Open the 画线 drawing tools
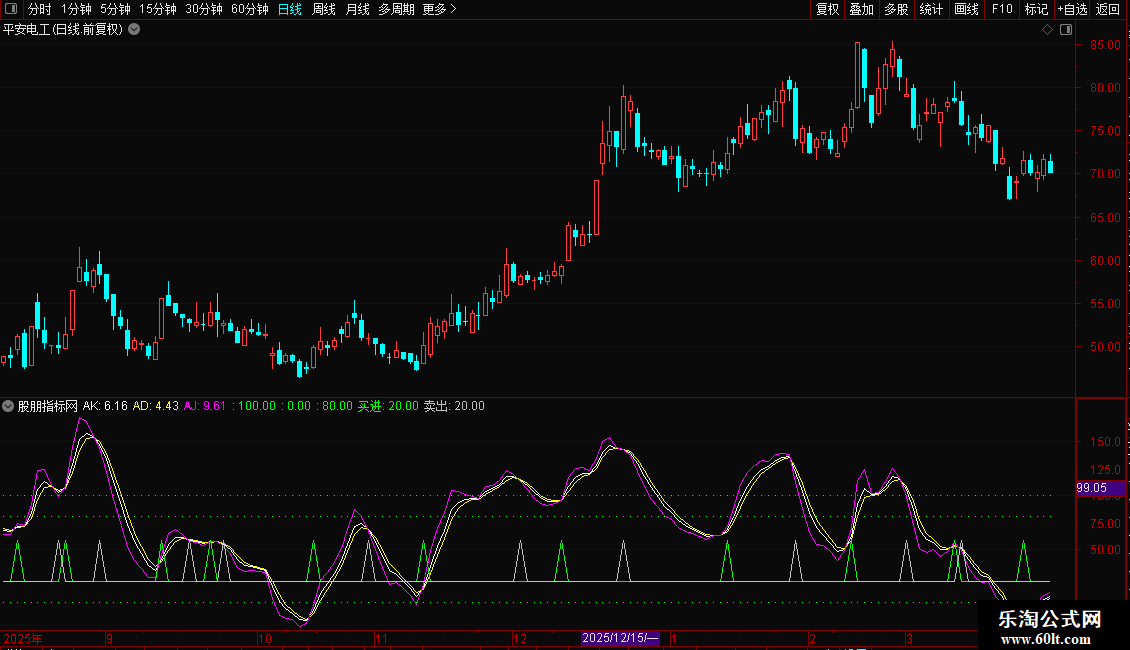This screenshot has width=1130, height=650. (966, 9)
